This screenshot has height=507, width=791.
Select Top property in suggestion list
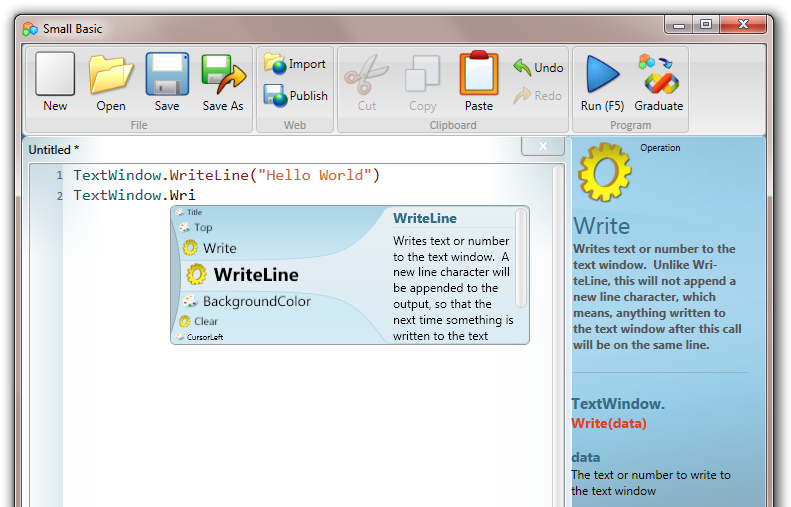[196, 228]
